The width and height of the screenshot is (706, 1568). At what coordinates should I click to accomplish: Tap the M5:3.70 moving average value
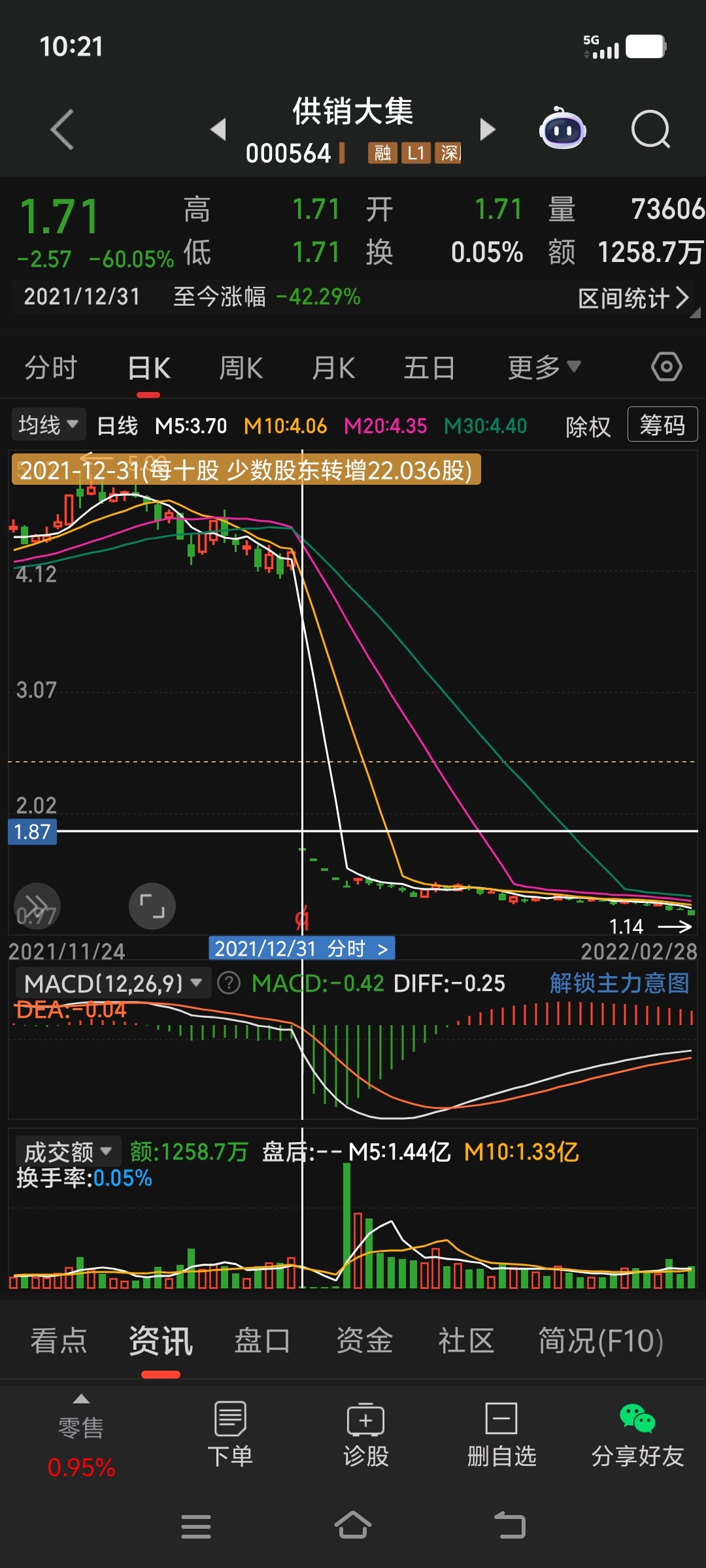[191, 426]
